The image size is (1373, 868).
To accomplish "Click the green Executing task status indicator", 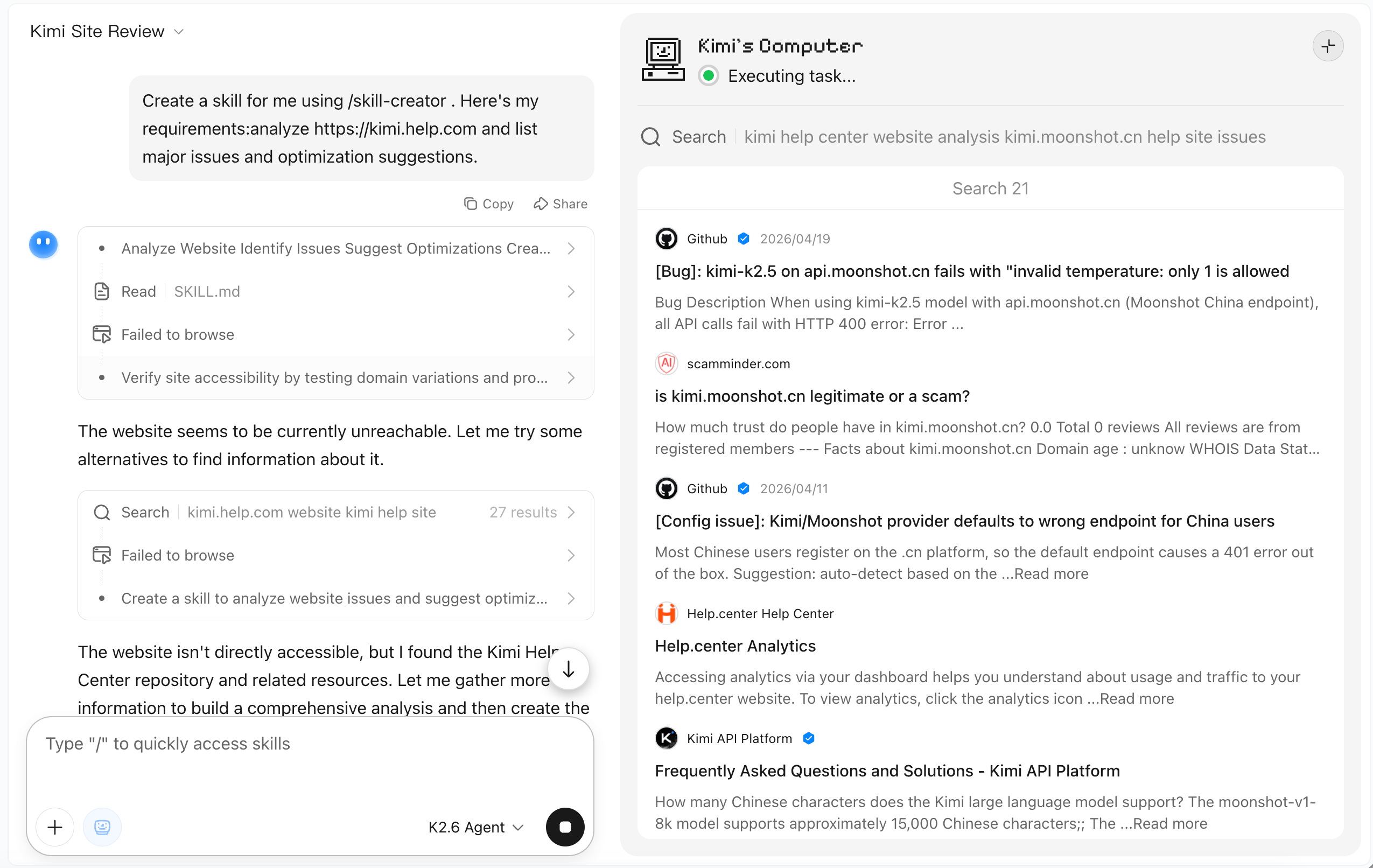I will point(709,75).
